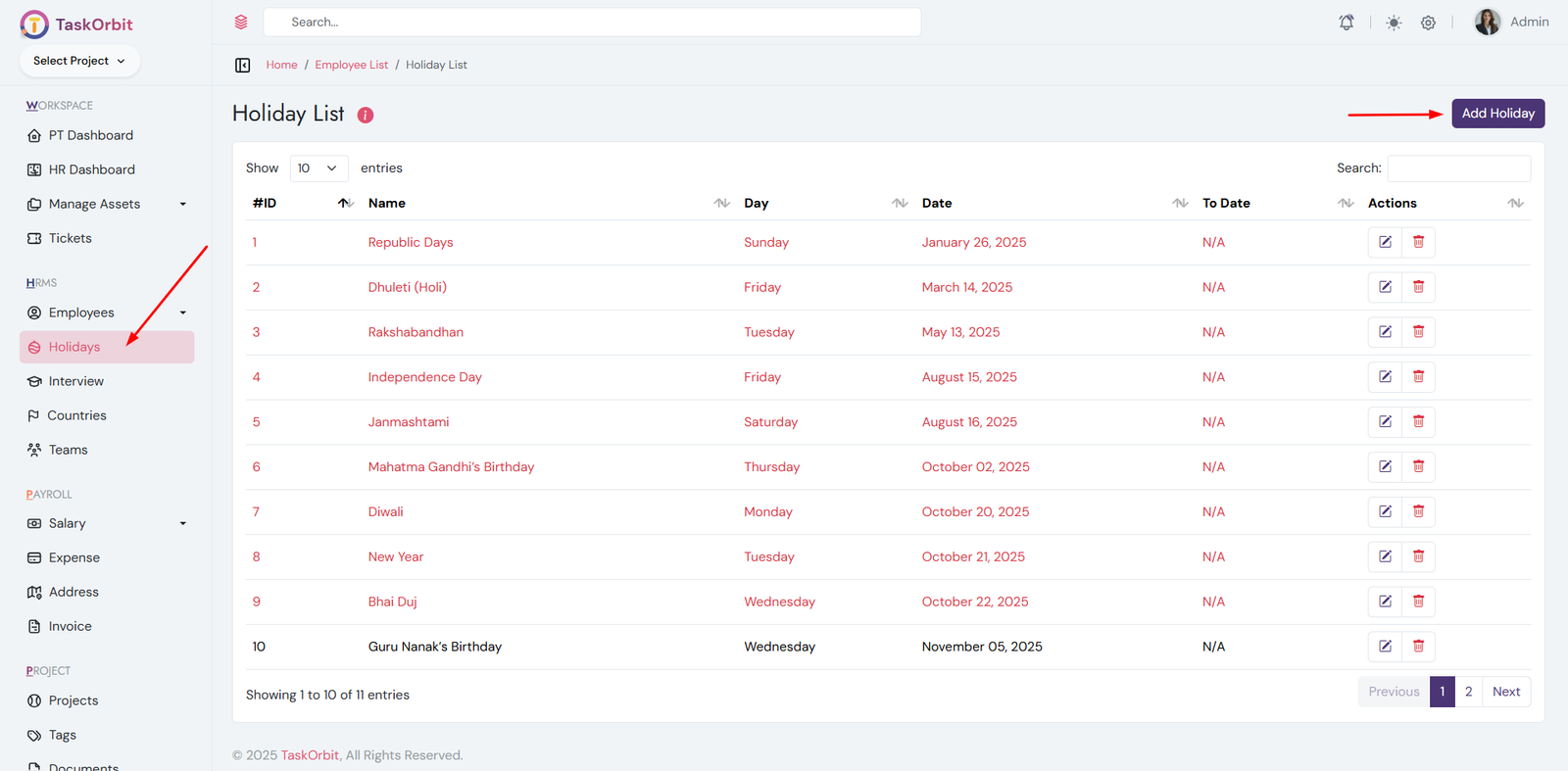Open the Select Project dropdown
Screen dimensions: 1568x771
[x=79, y=61]
